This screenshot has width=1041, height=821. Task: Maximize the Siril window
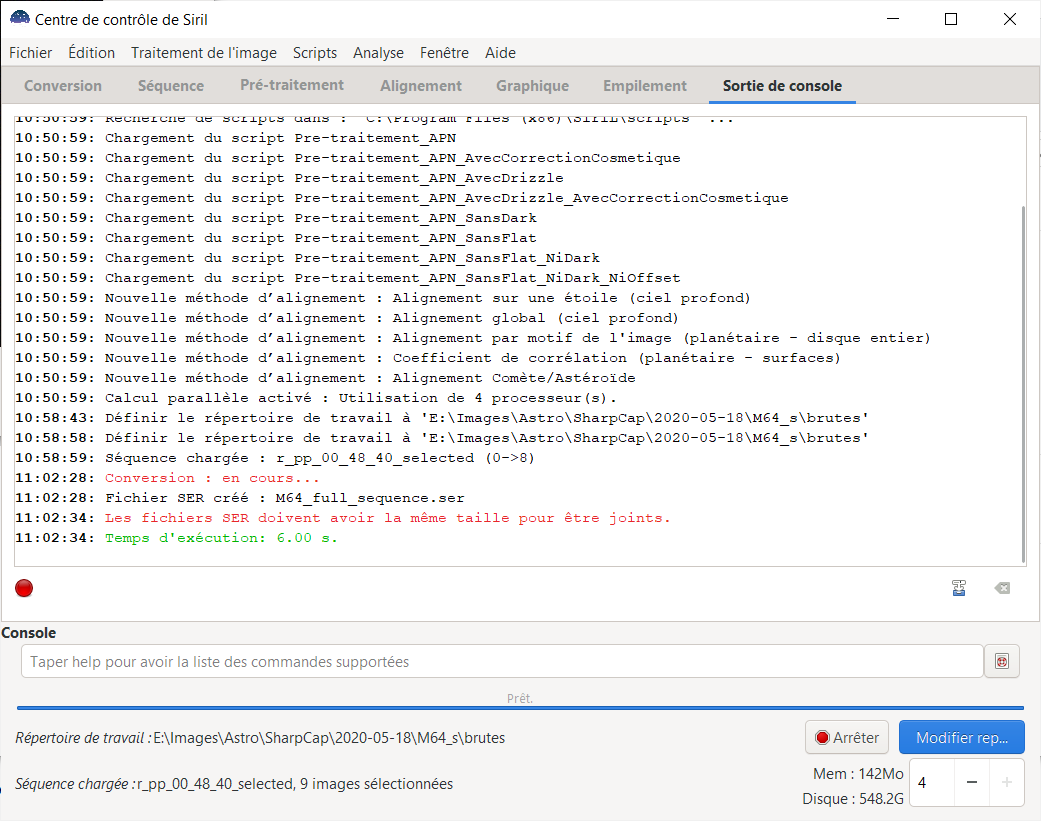951,19
